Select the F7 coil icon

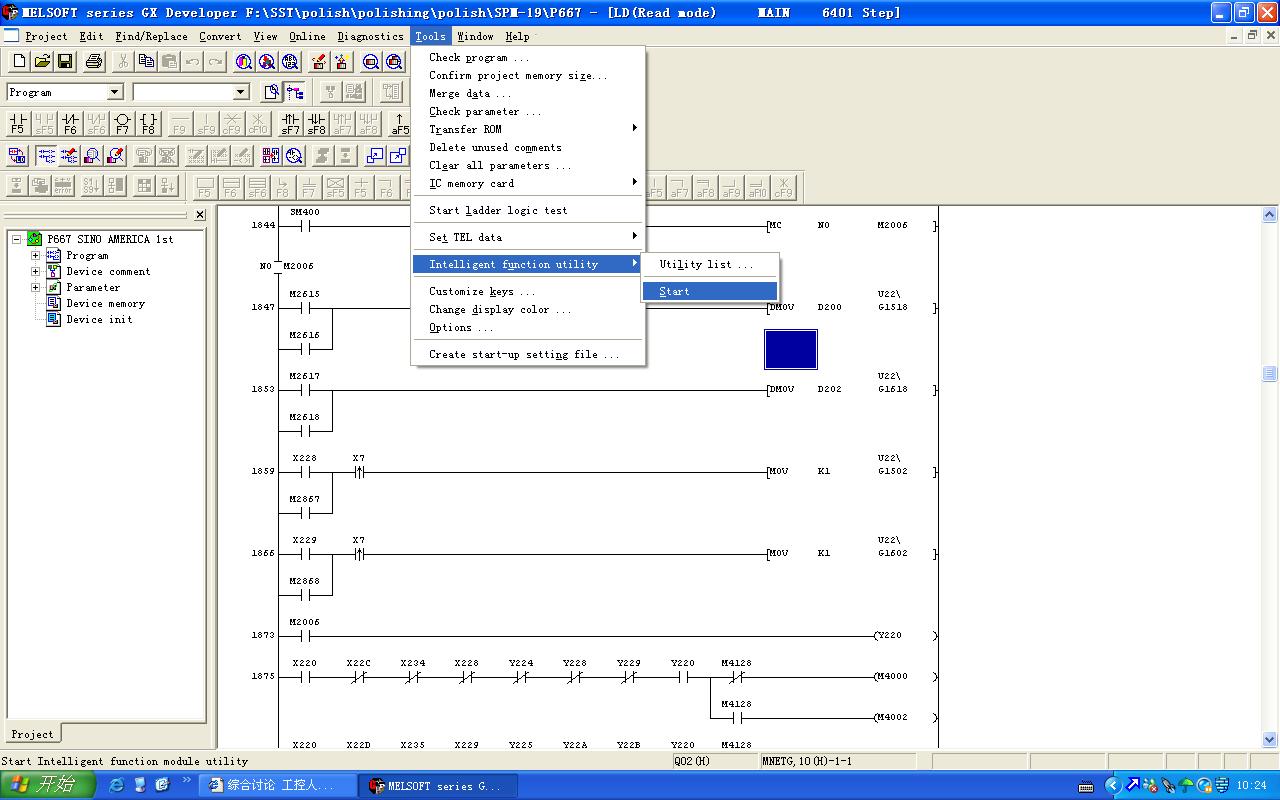(122, 124)
